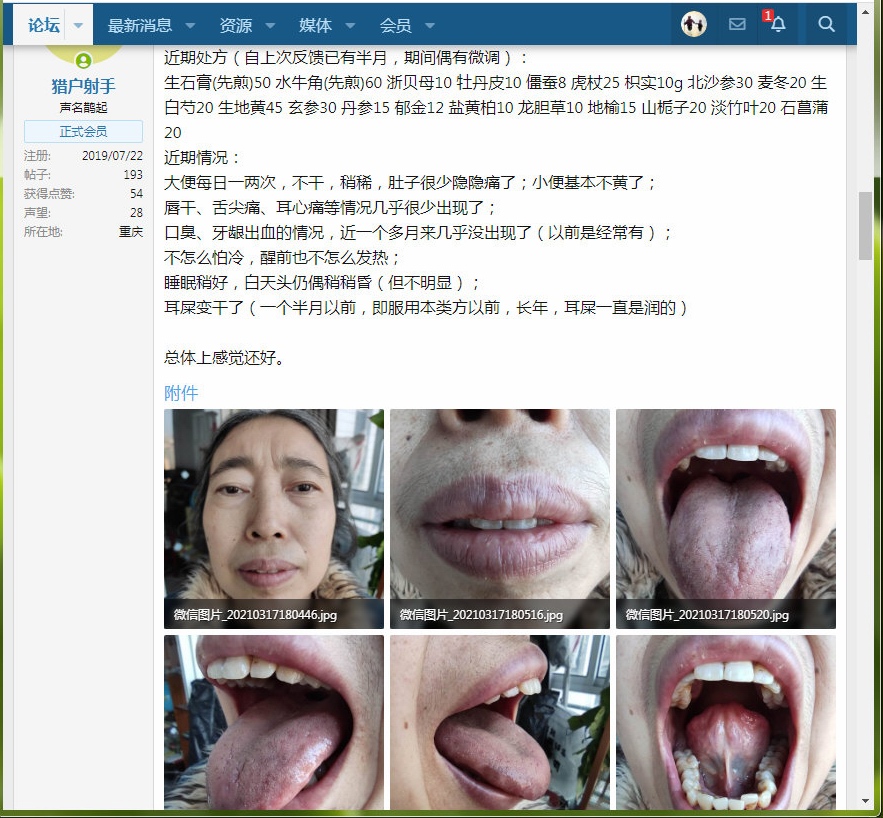Expand the 资源 dropdown arrow
883x818 pixels.
(270, 26)
